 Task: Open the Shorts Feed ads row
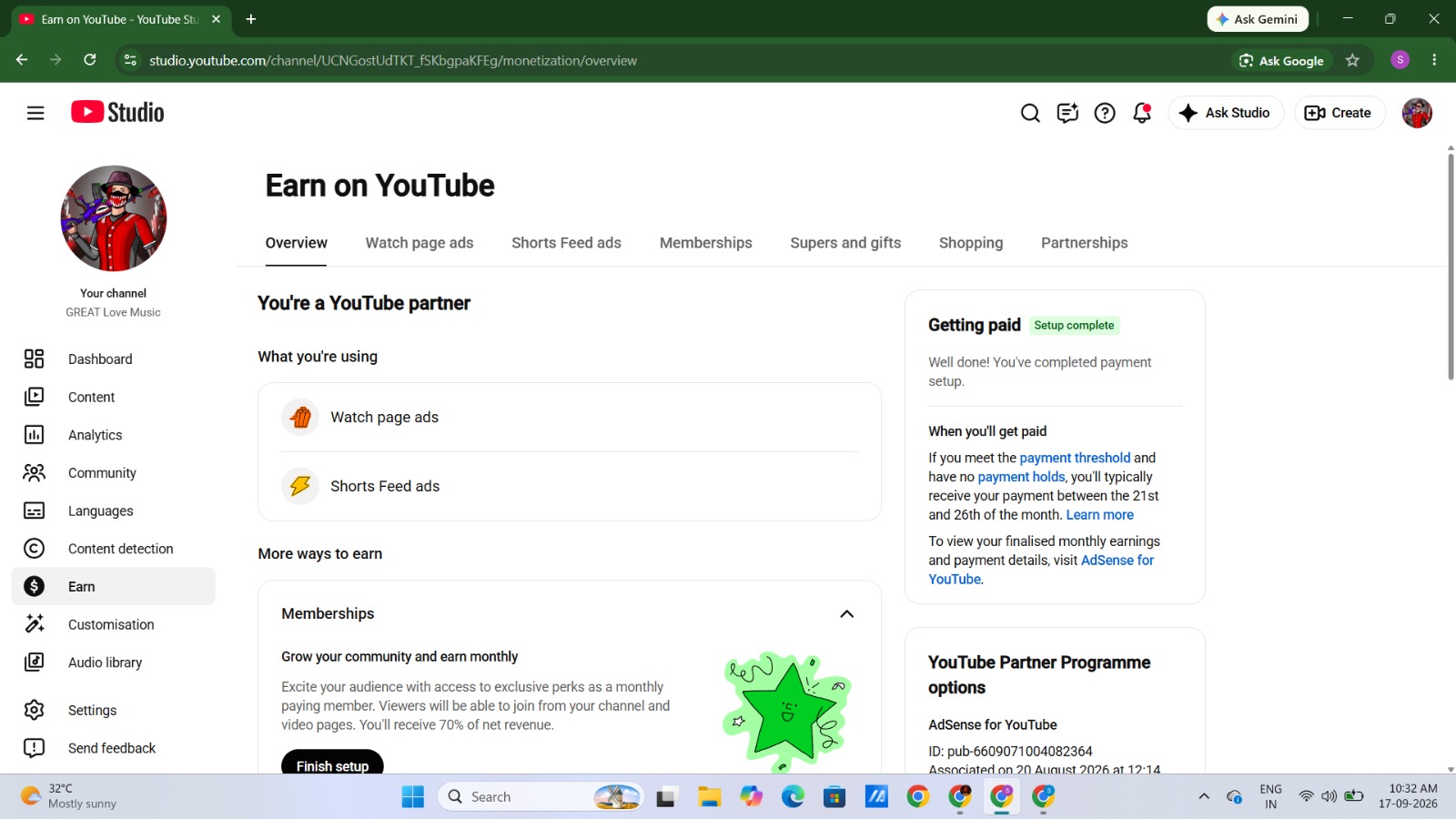pyautogui.click(x=570, y=487)
